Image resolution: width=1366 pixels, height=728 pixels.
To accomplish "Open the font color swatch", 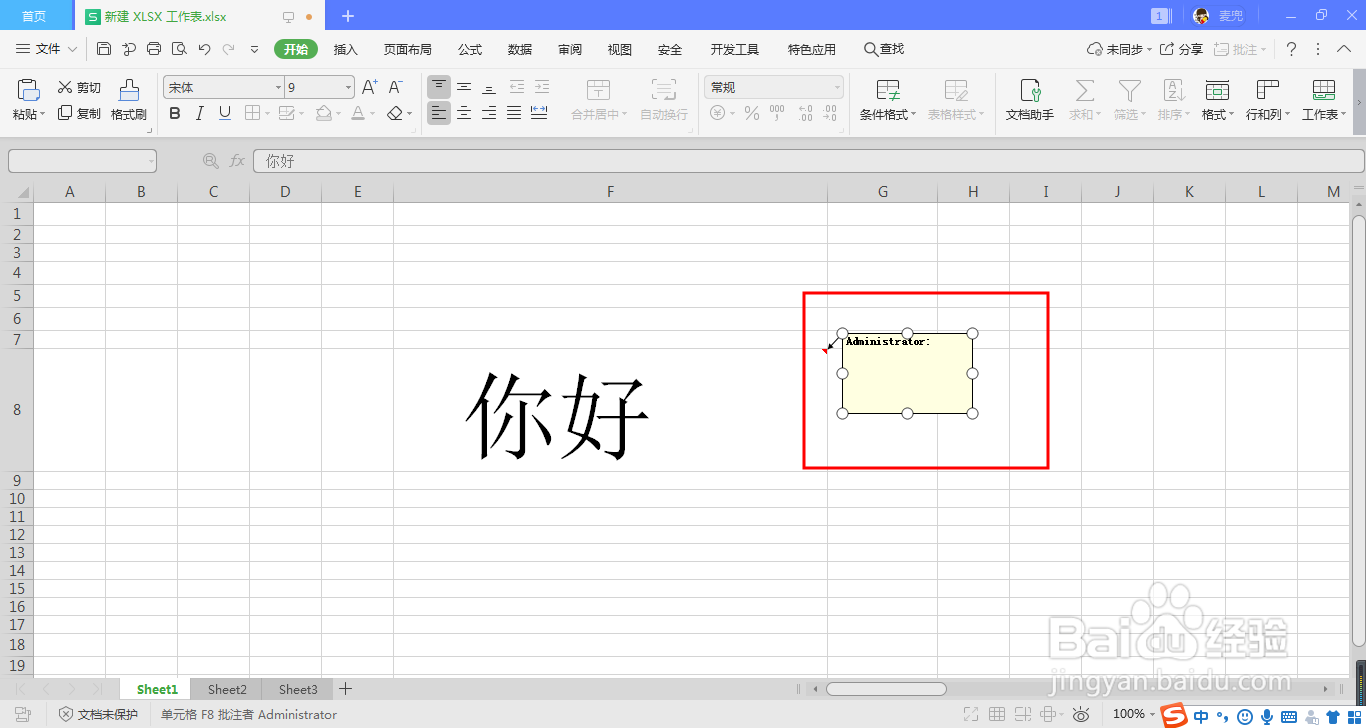I will click(x=358, y=113).
